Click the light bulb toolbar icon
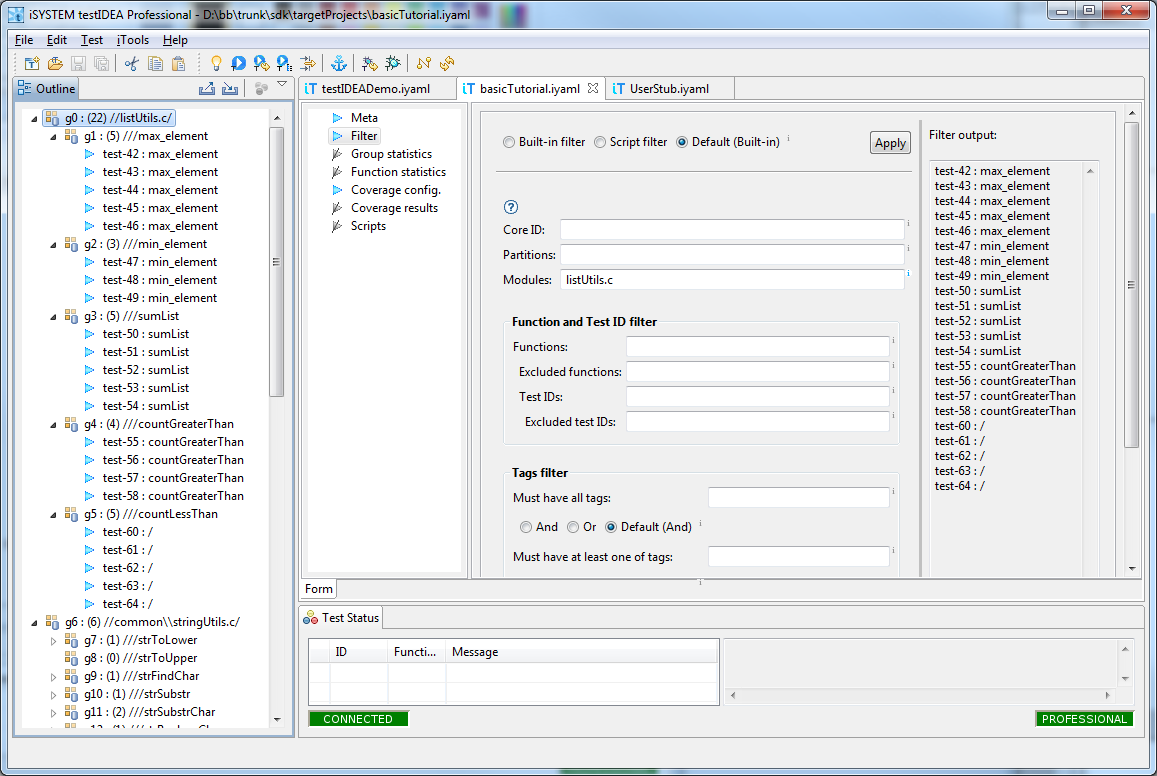Viewport: 1157px width, 776px height. click(215, 63)
